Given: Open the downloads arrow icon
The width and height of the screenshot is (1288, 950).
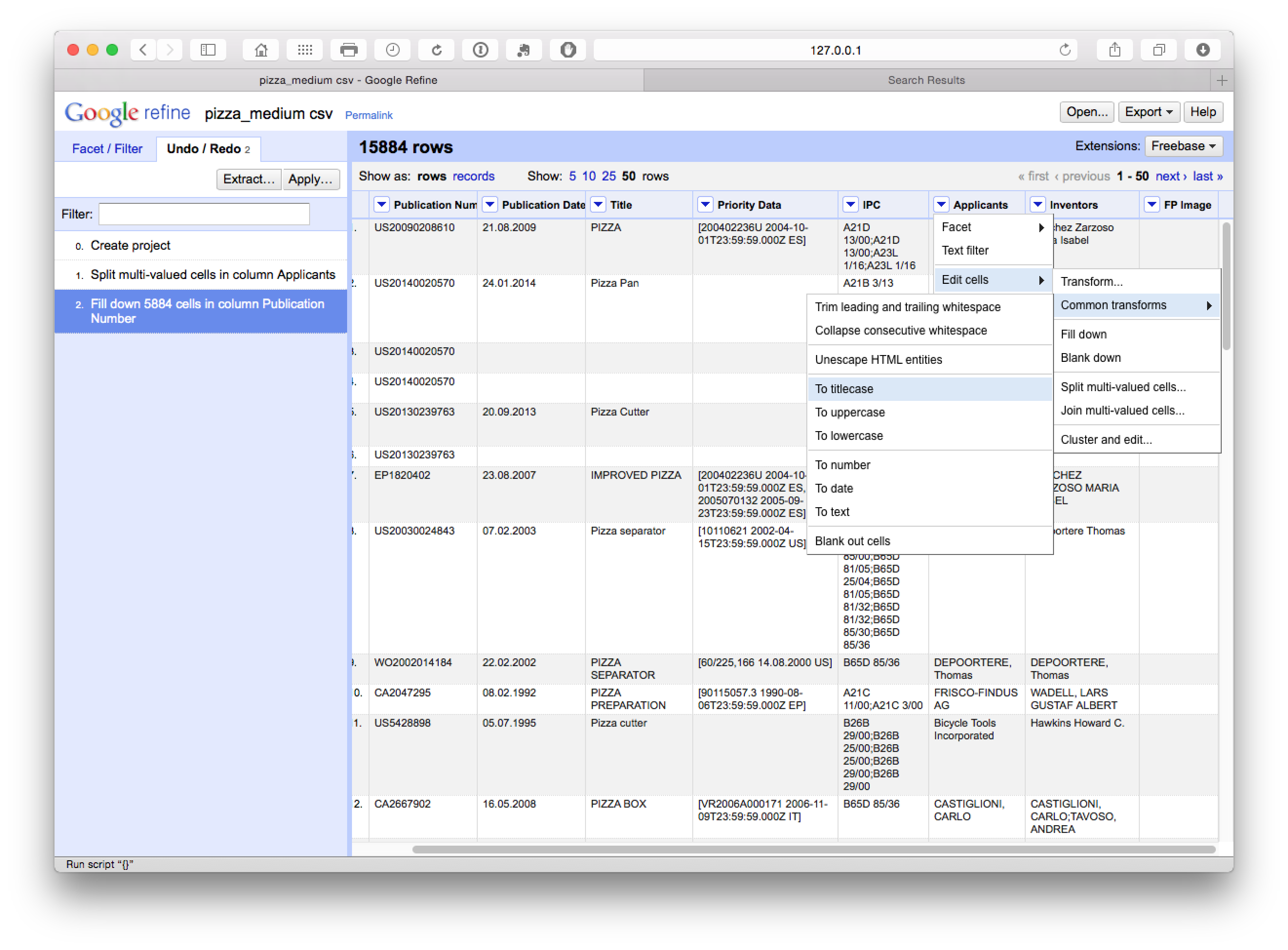Looking at the screenshot, I should (1202, 50).
